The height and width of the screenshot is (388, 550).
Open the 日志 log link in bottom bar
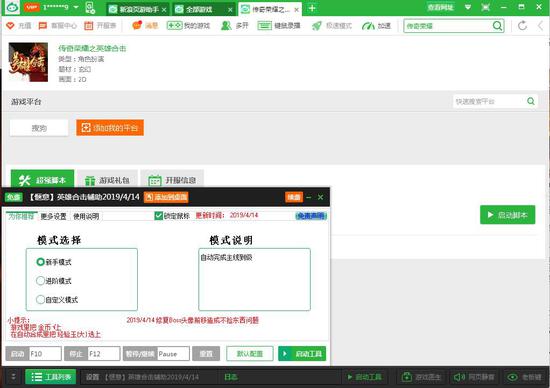point(231,377)
